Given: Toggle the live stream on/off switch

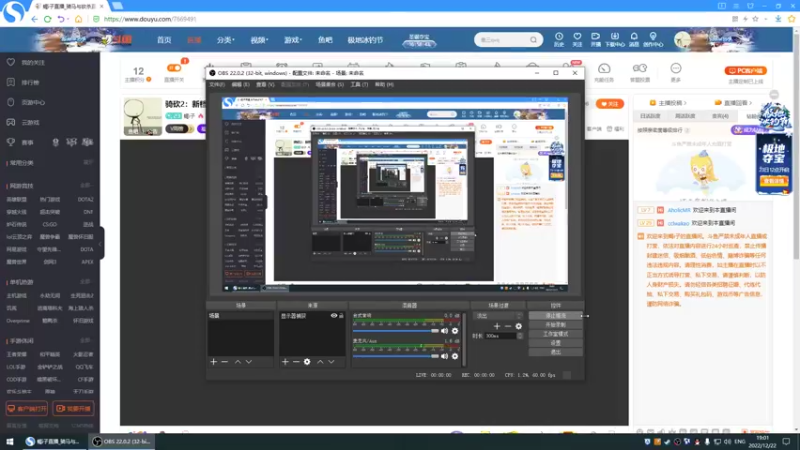Looking at the screenshot, I should (173, 68).
